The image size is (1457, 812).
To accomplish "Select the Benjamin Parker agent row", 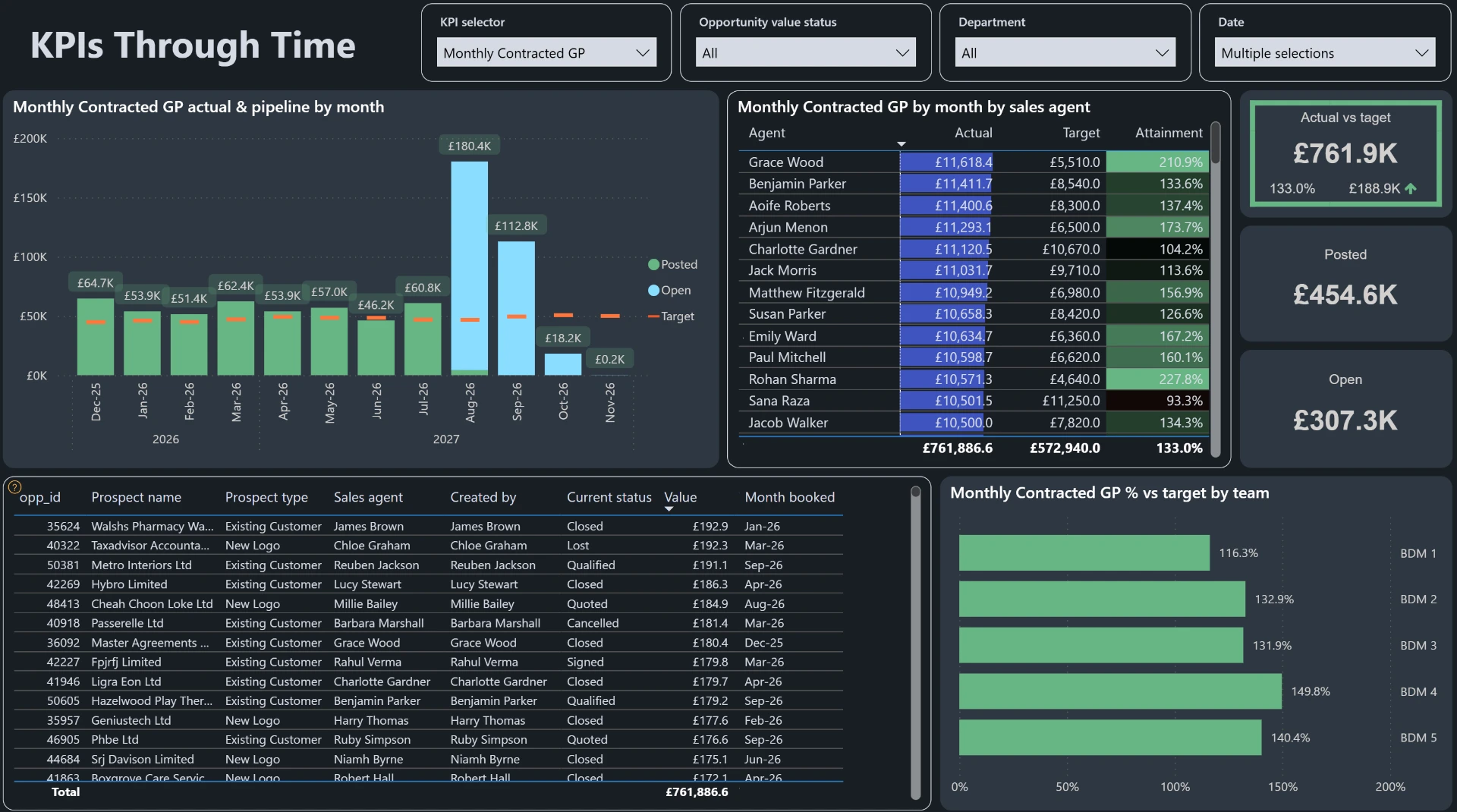I will click(974, 184).
